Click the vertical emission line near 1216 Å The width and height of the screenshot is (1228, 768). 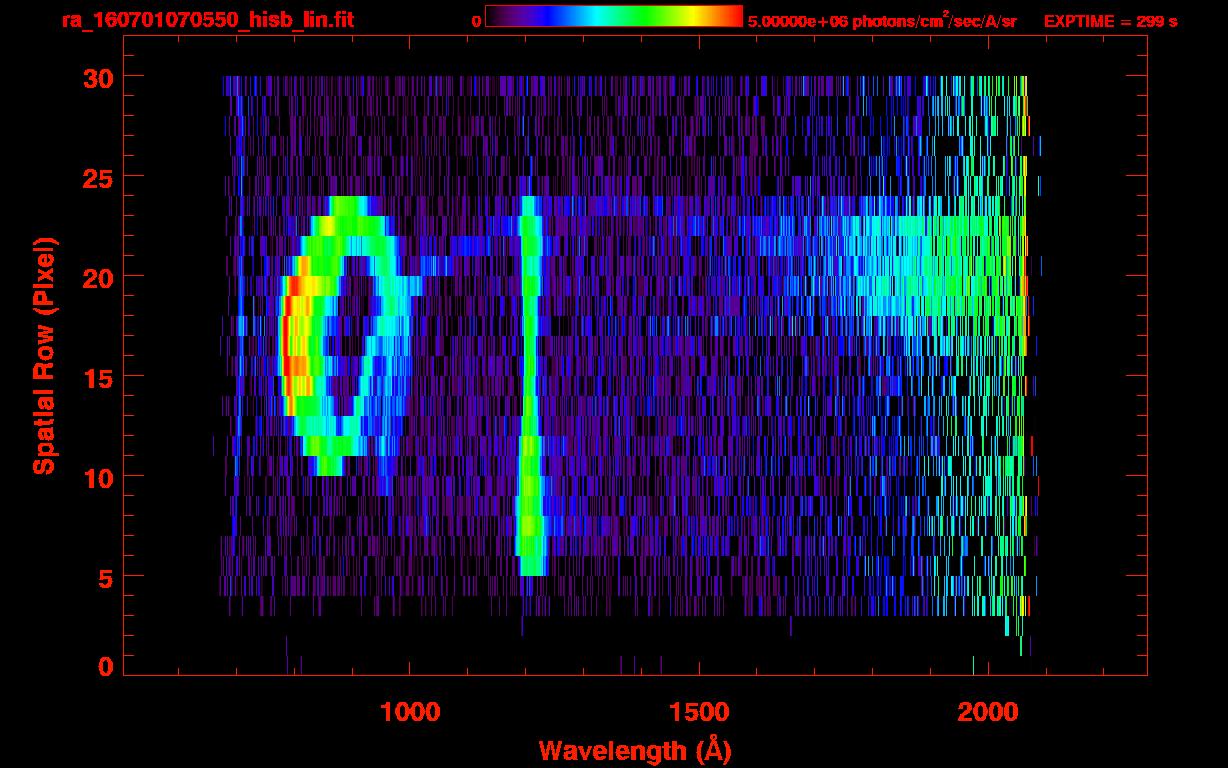tap(529, 385)
